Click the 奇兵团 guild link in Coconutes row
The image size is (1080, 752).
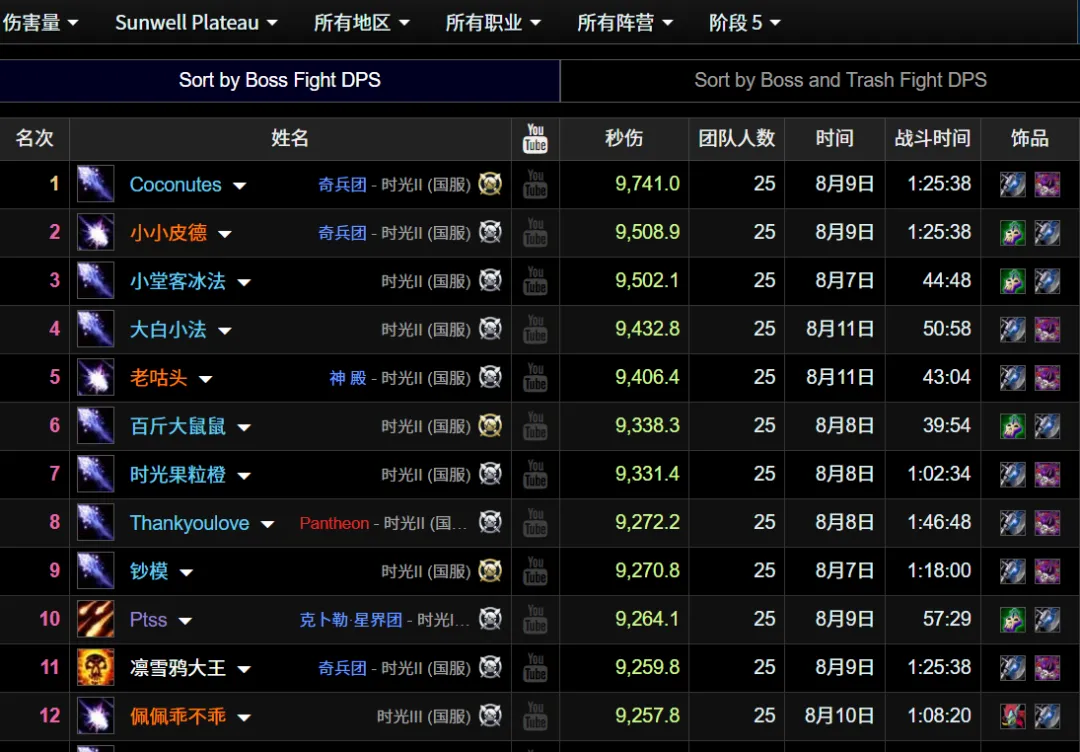(342, 185)
